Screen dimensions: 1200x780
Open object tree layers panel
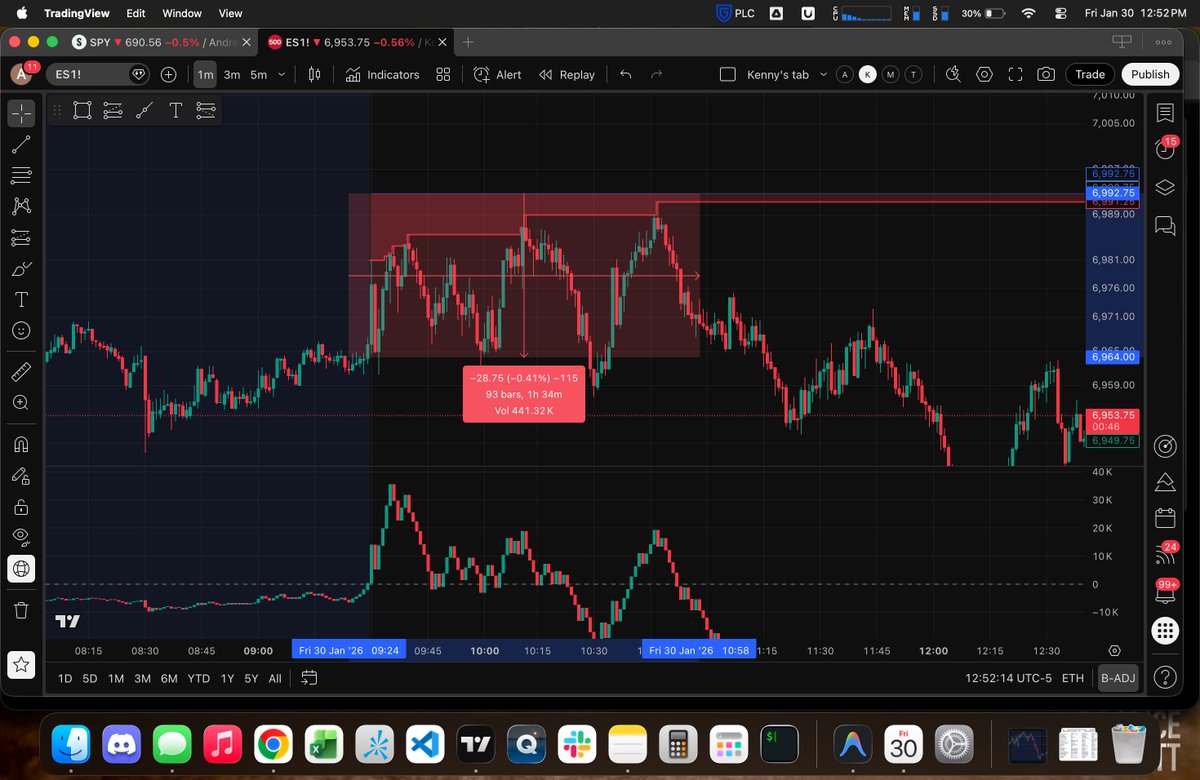(x=1165, y=188)
